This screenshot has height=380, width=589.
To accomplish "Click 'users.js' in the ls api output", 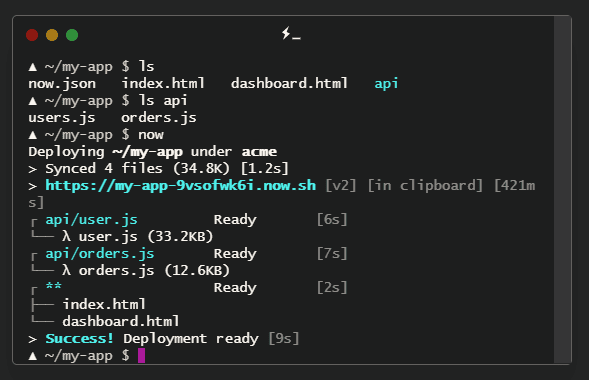I will pos(62,118).
